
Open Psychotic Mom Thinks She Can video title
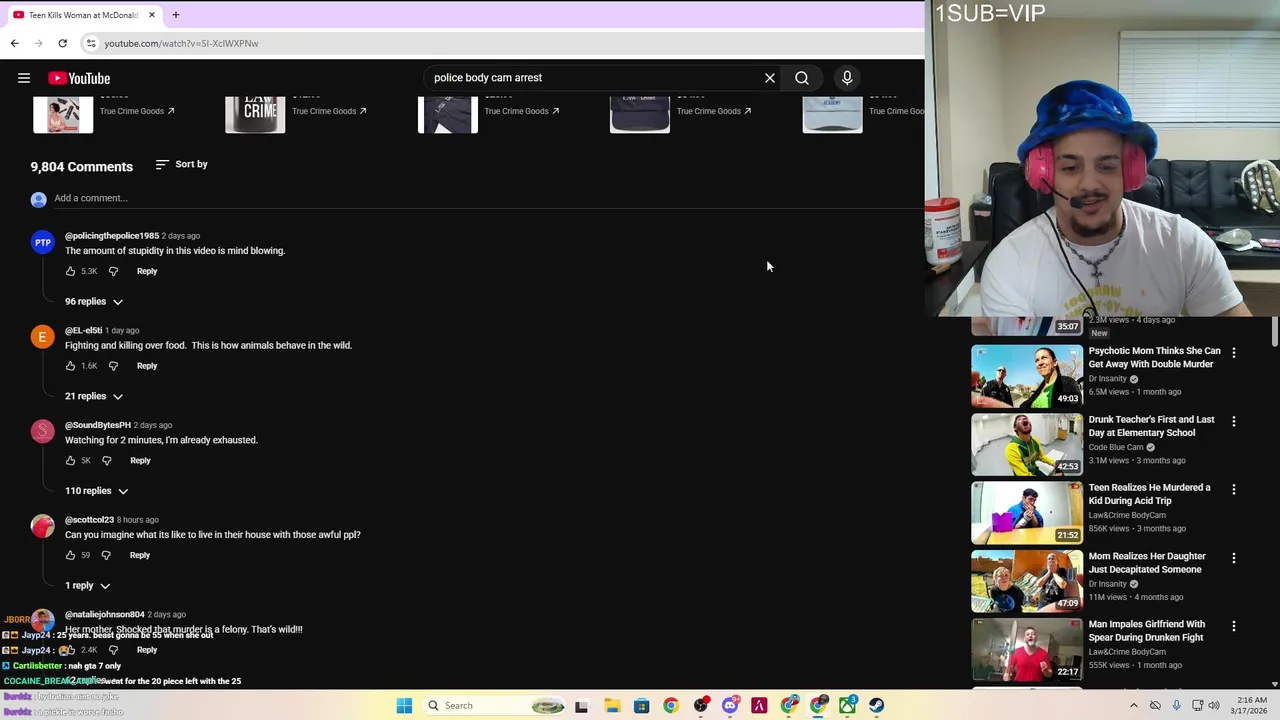(1154, 357)
